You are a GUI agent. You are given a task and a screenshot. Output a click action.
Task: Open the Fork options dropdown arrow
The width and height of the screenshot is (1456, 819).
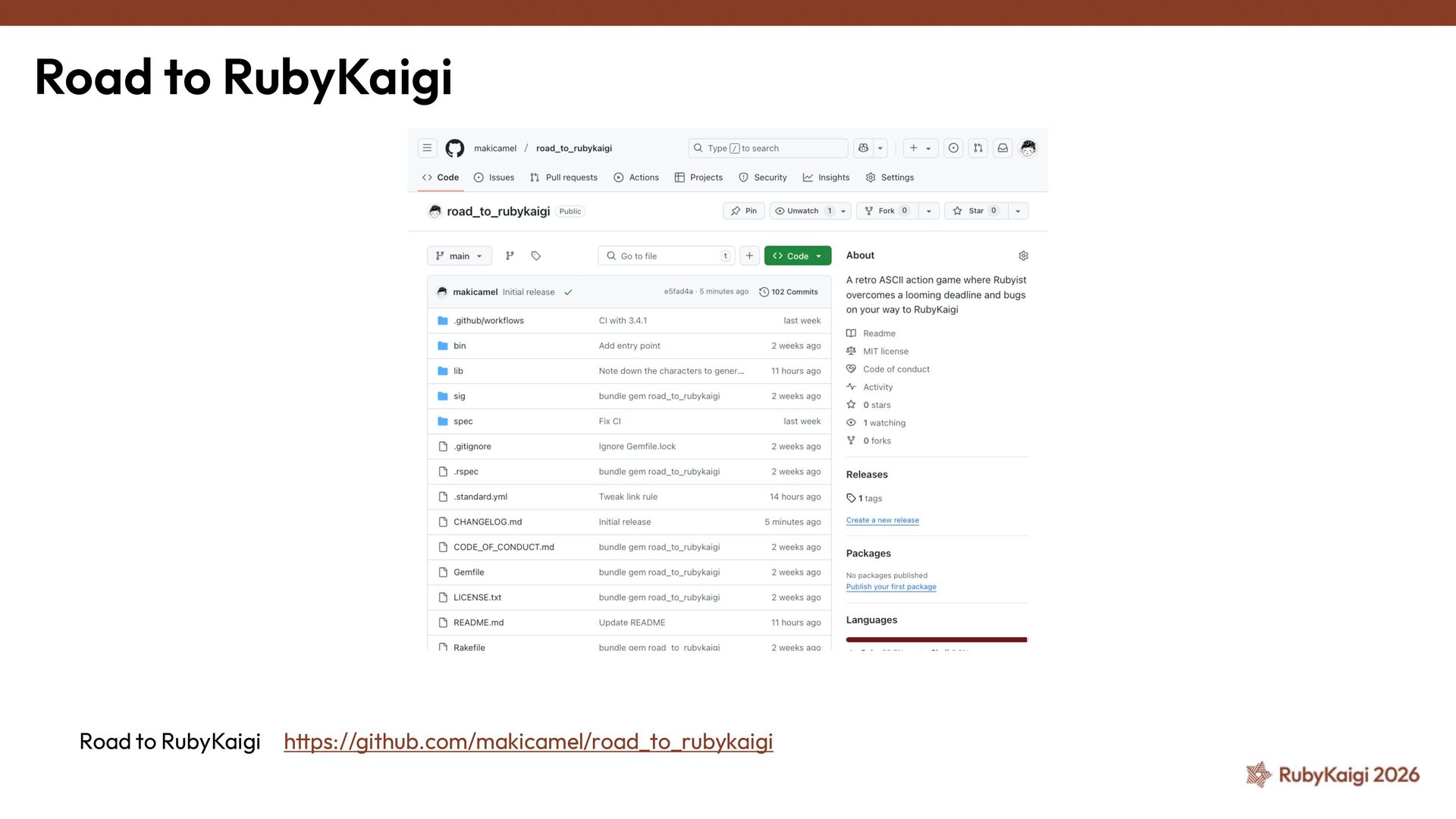tap(929, 211)
